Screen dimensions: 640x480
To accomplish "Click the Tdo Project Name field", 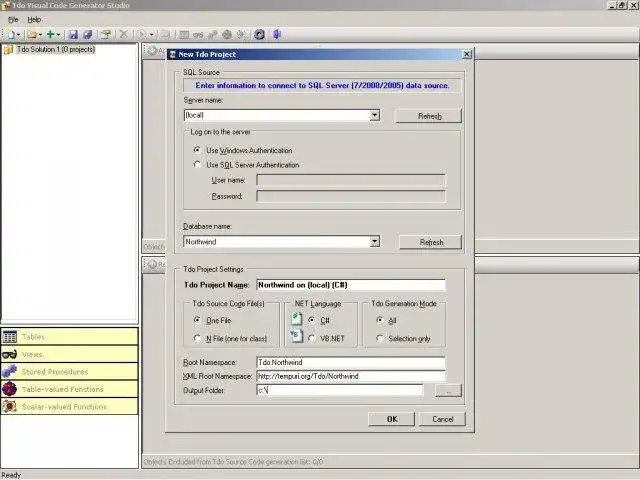I will click(351, 285).
